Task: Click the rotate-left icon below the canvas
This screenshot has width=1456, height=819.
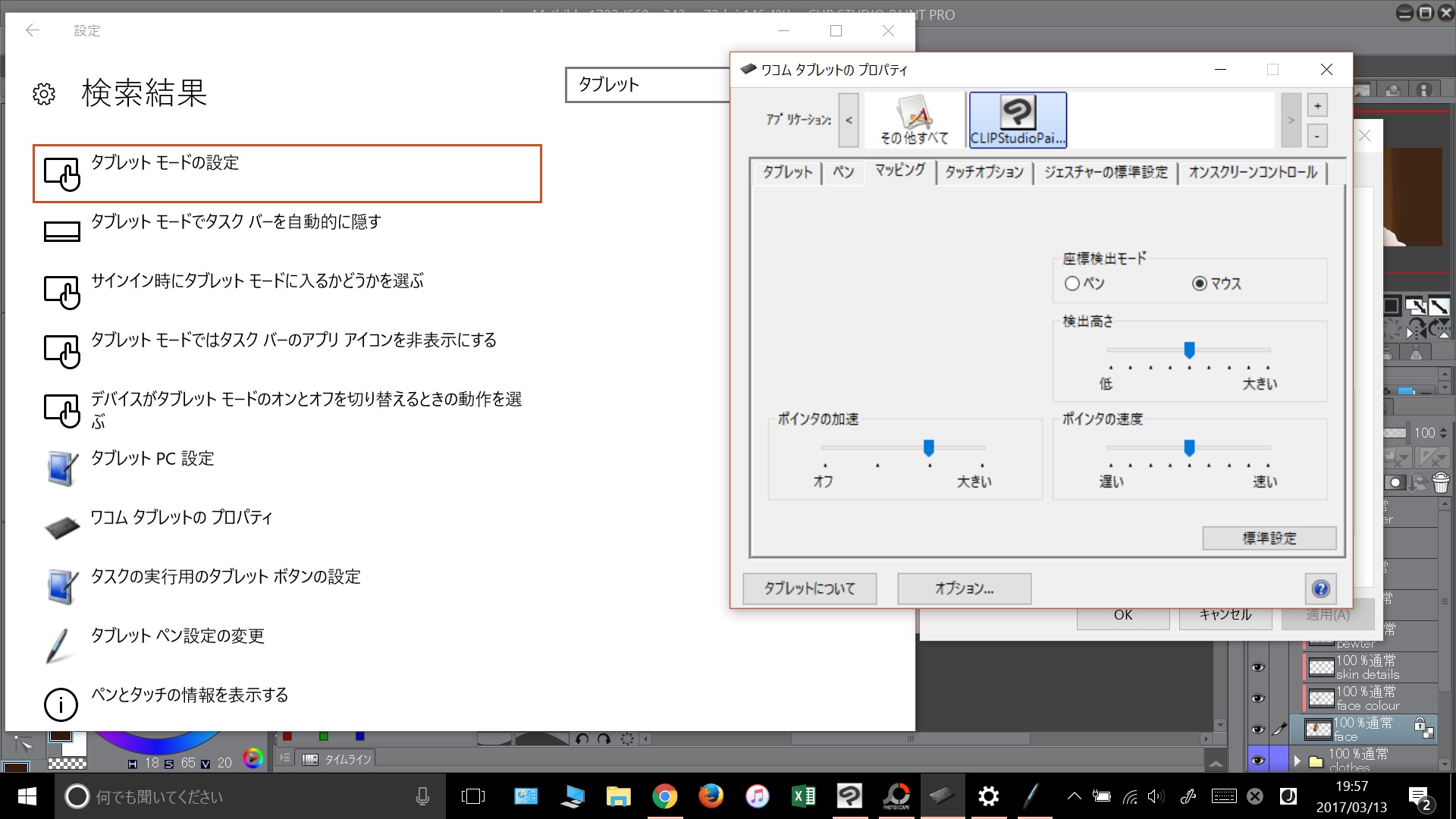Action: [x=582, y=739]
